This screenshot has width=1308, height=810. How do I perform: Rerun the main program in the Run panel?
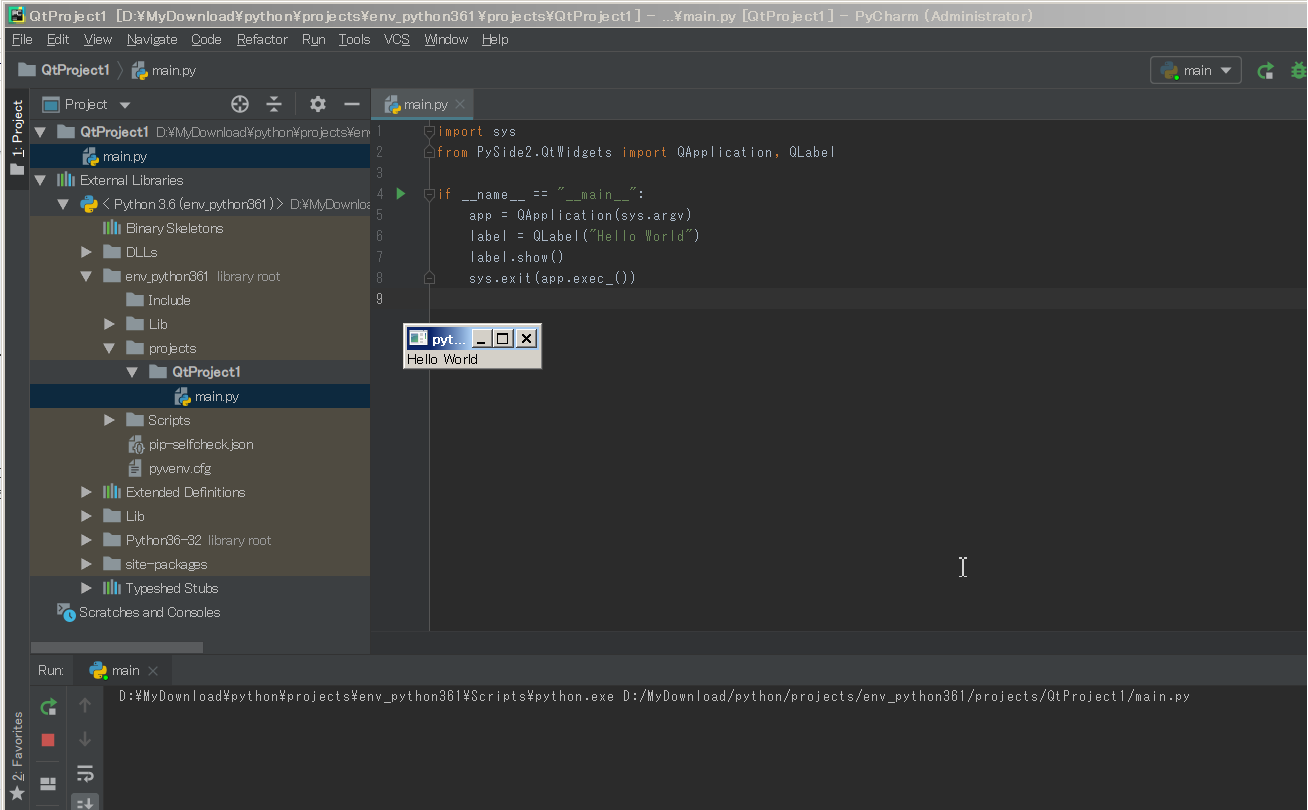pyautogui.click(x=48, y=705)
